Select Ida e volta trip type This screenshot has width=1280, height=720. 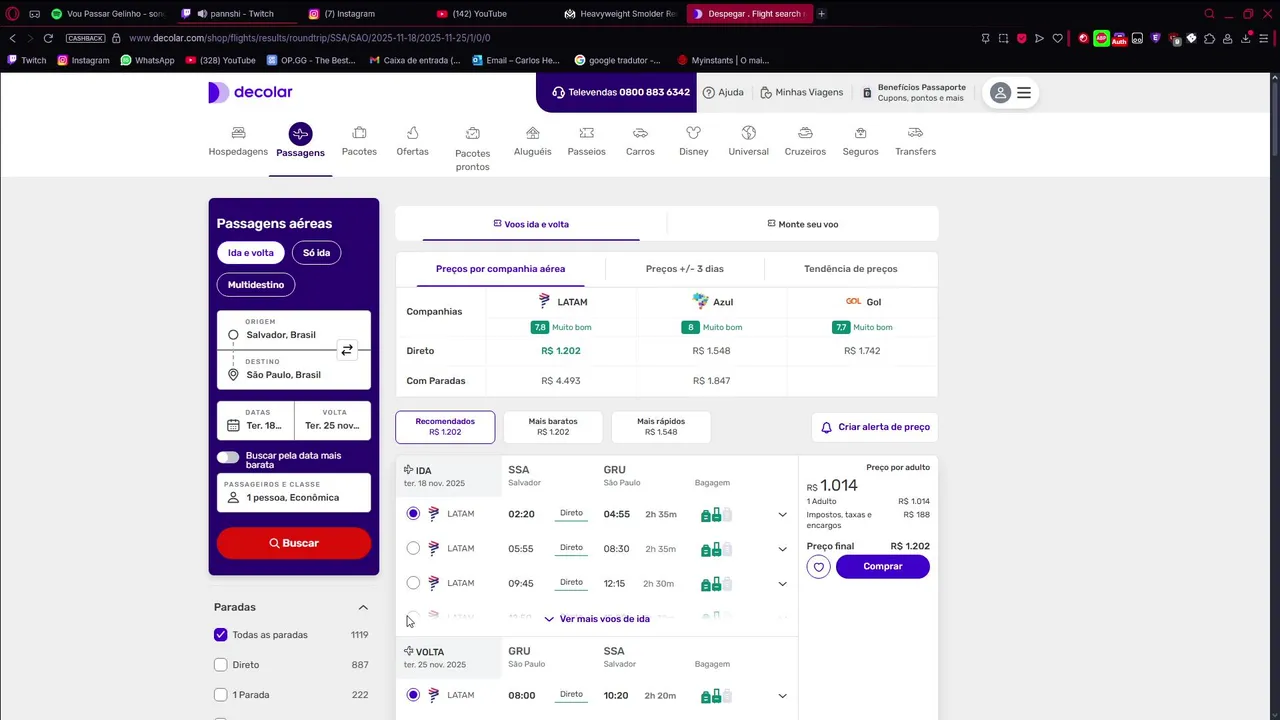click(x=250, y=253)
